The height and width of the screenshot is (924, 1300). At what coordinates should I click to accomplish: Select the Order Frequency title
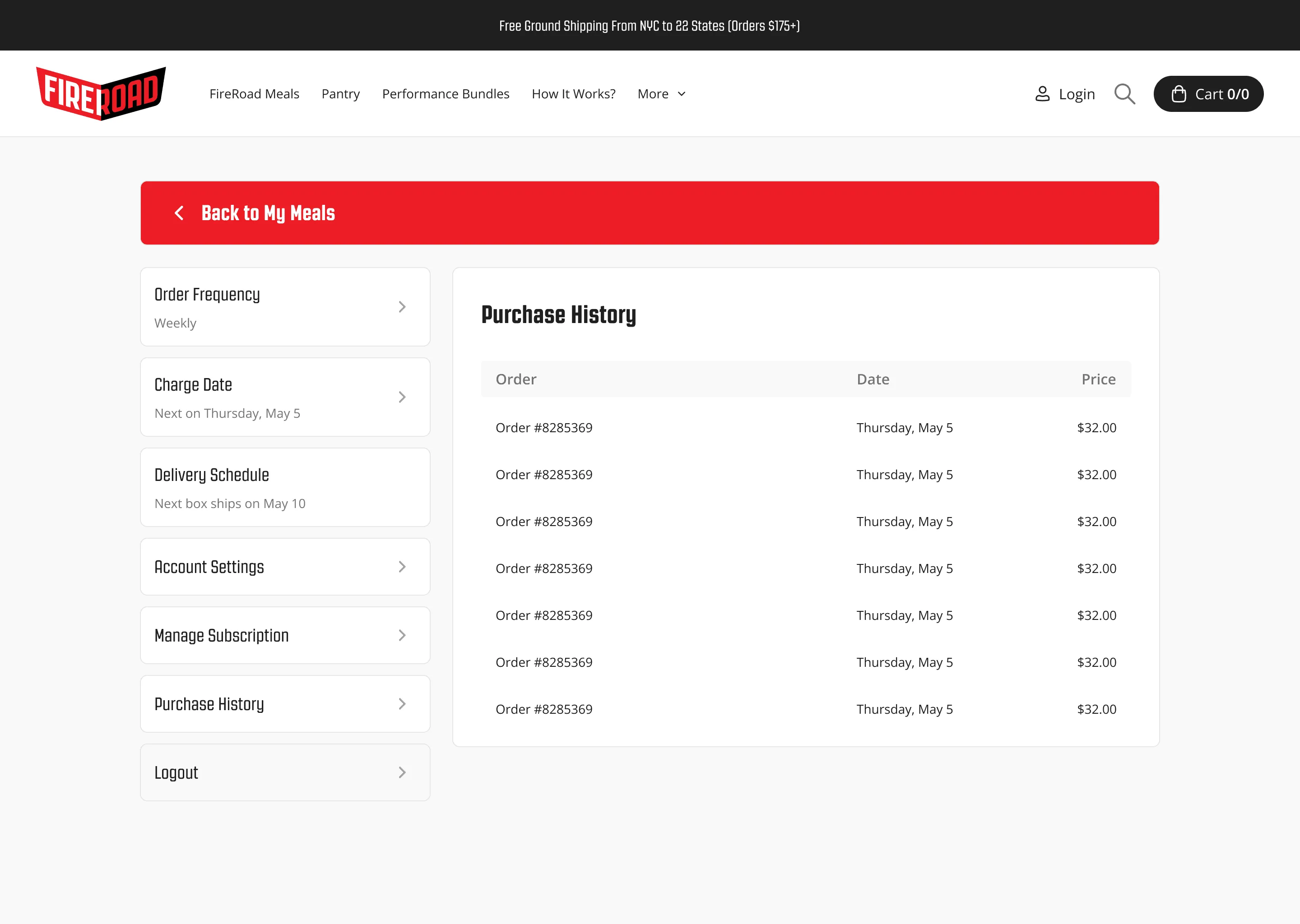tap(207, 295)
